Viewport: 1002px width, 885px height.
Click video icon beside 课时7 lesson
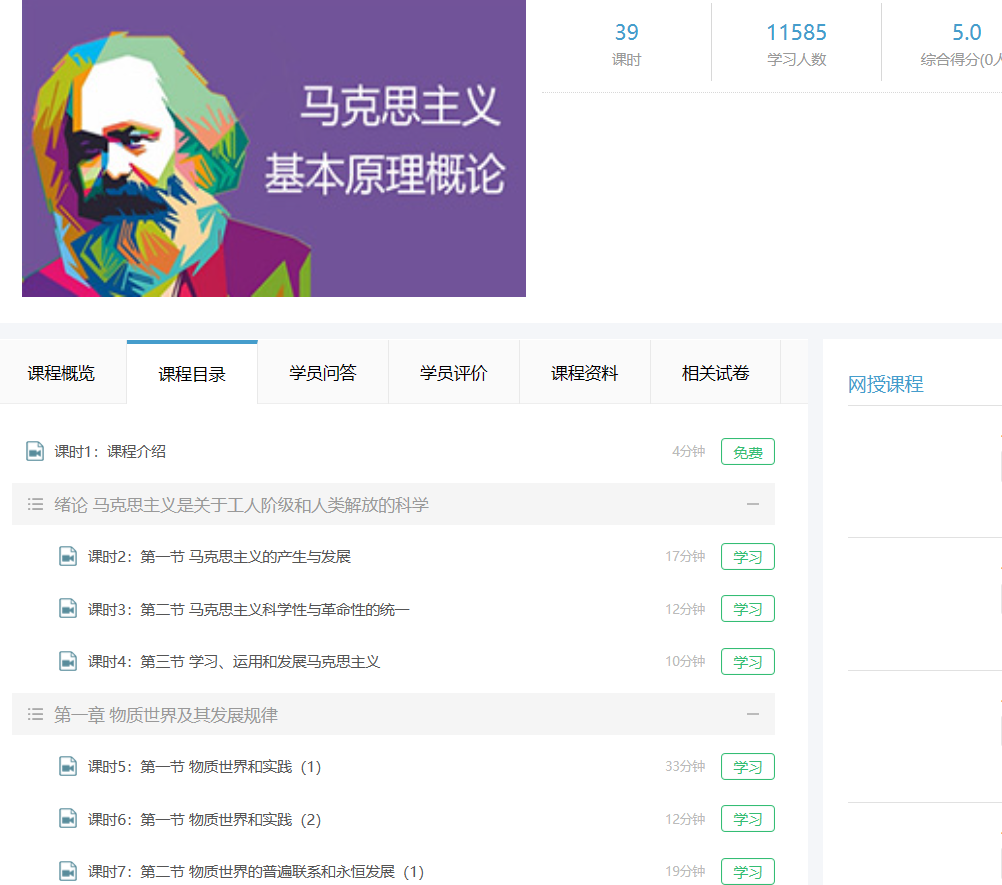pos(68,871)
